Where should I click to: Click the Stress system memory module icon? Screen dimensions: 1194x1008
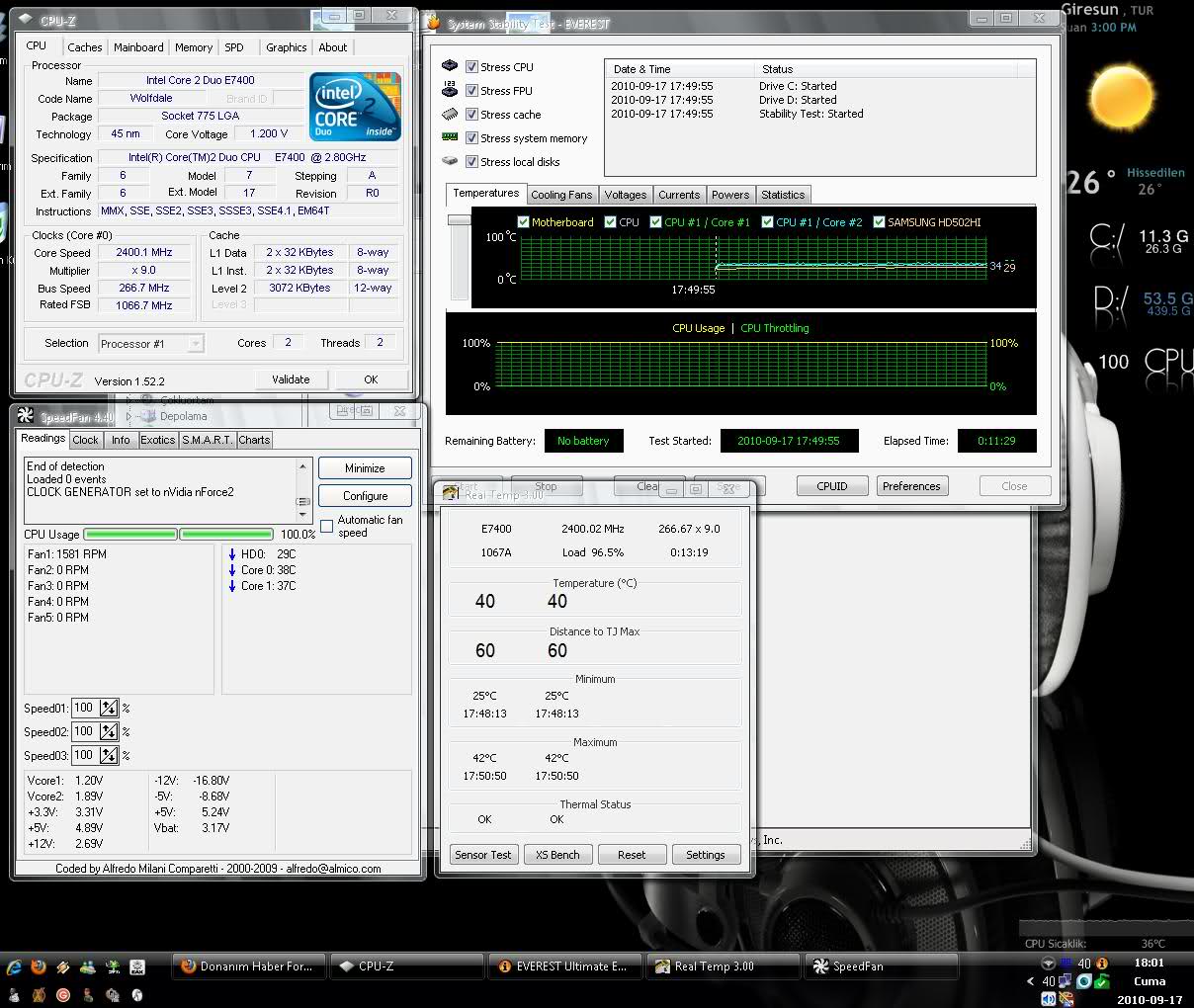(450, 137)
